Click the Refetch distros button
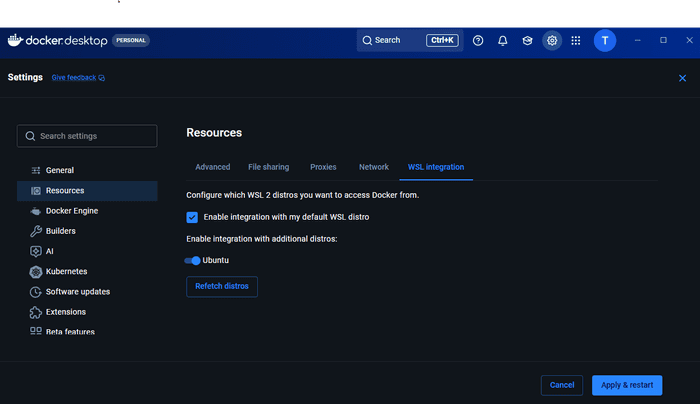This screenshot has width=700, height=404. point(222,287)
